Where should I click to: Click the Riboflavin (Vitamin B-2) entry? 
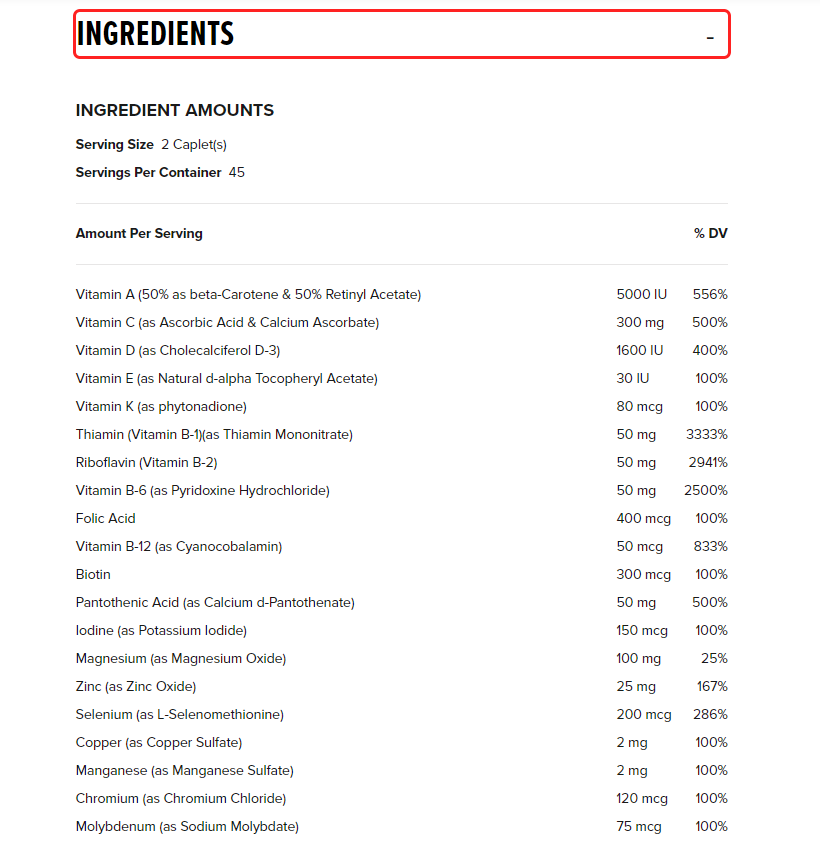point(146,463)
